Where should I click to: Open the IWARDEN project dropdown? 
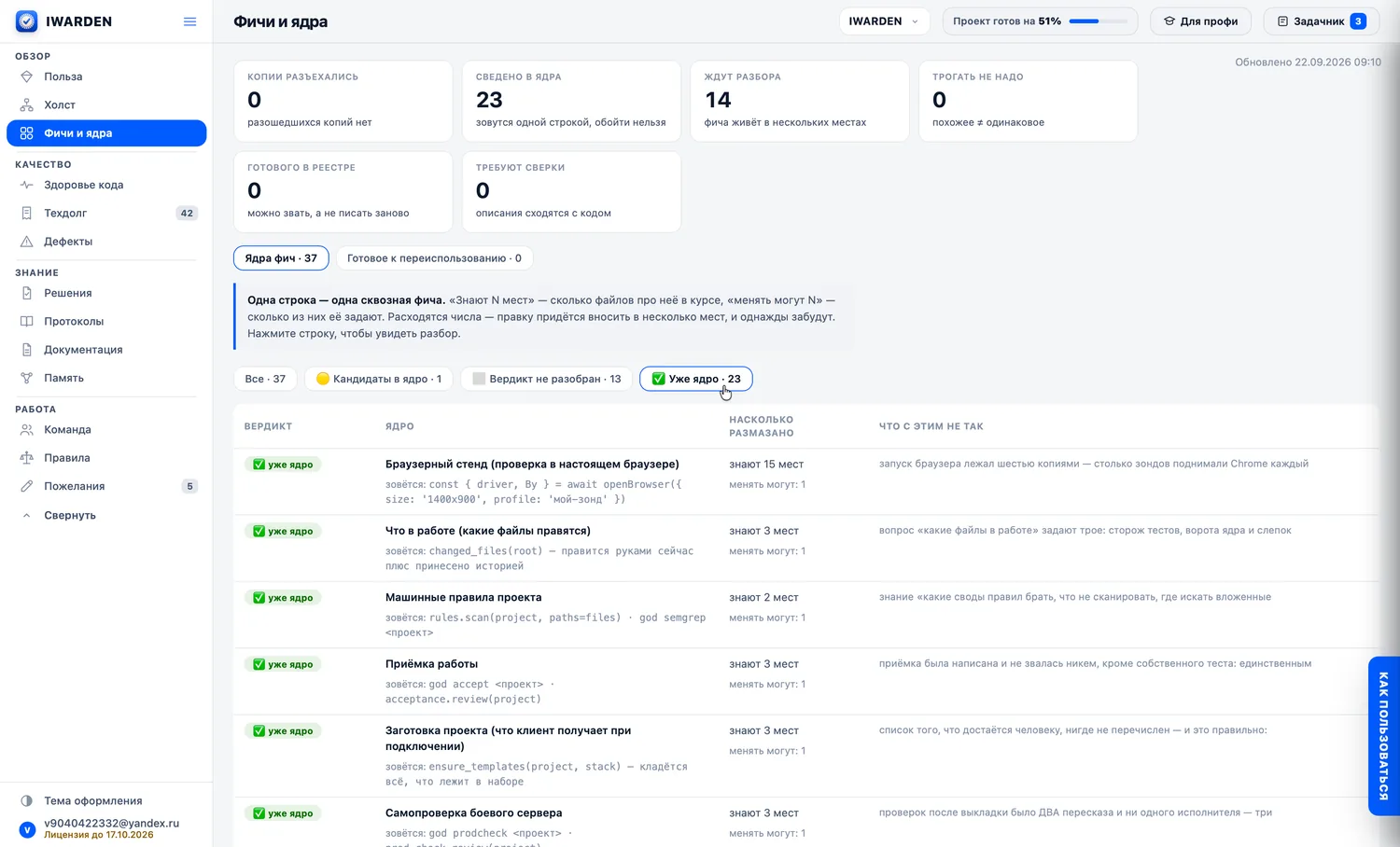coord(884,21)
